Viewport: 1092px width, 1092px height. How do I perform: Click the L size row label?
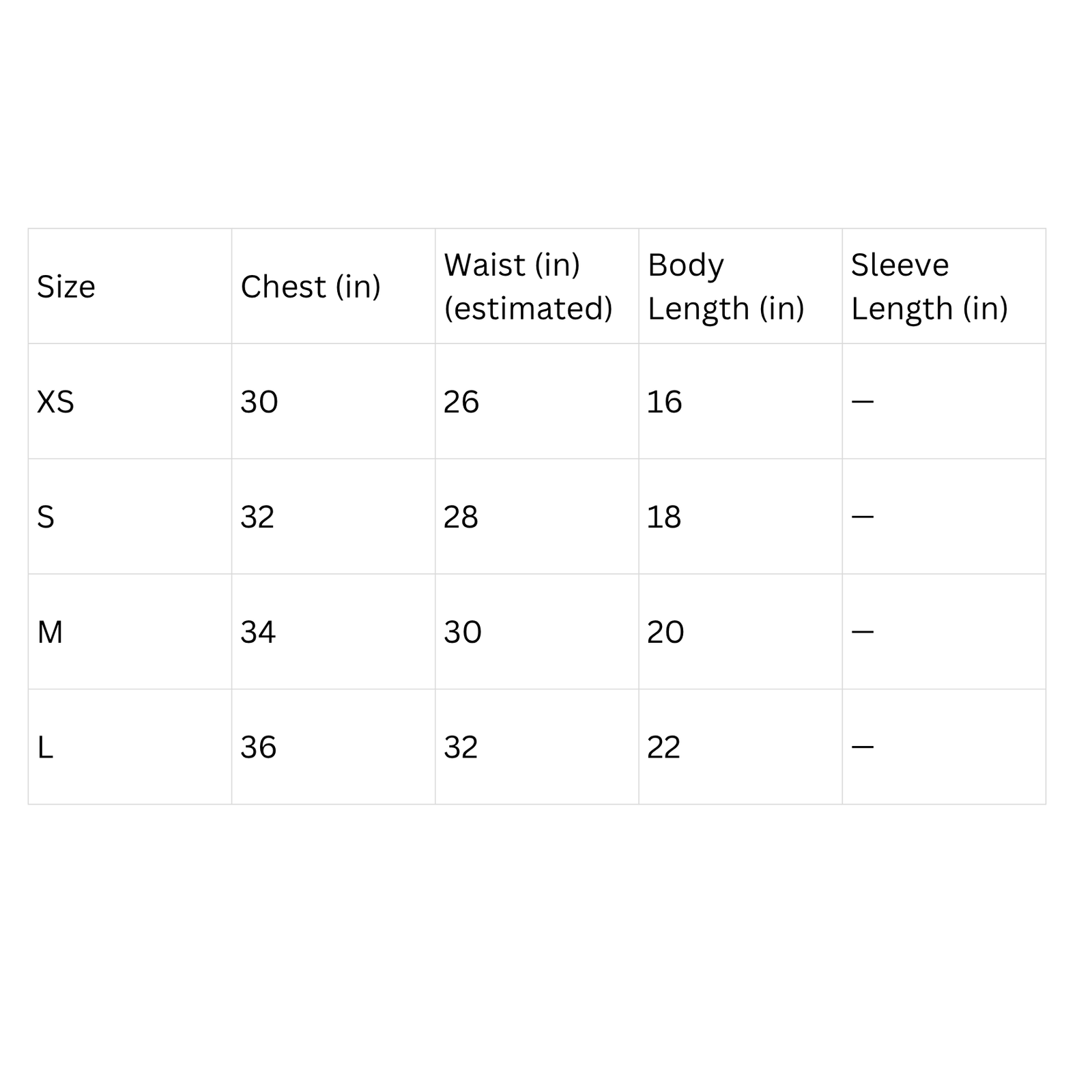pos(45,748)
